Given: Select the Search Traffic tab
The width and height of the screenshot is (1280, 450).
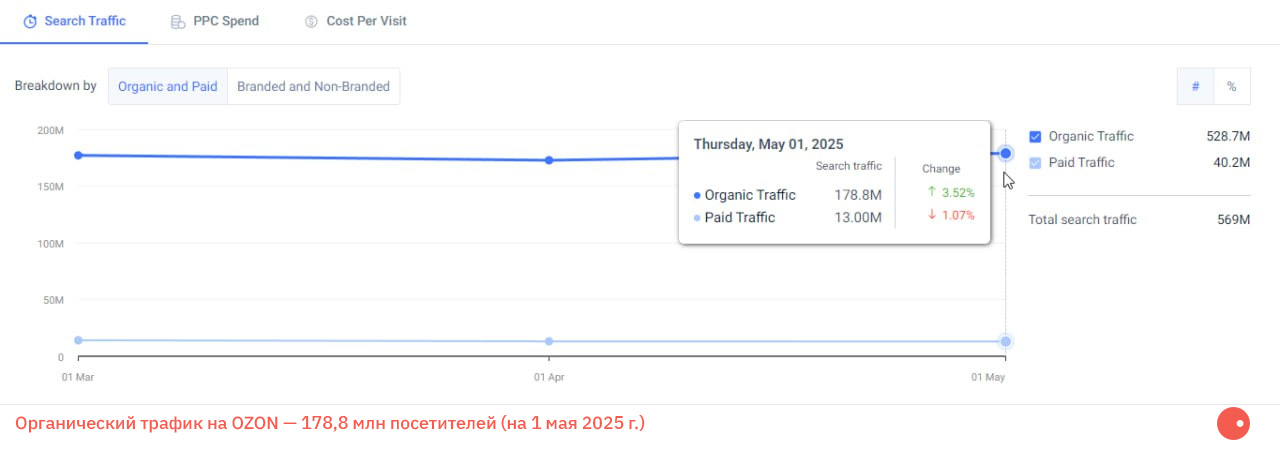Looking at the screenshot, I should point(85,21).
